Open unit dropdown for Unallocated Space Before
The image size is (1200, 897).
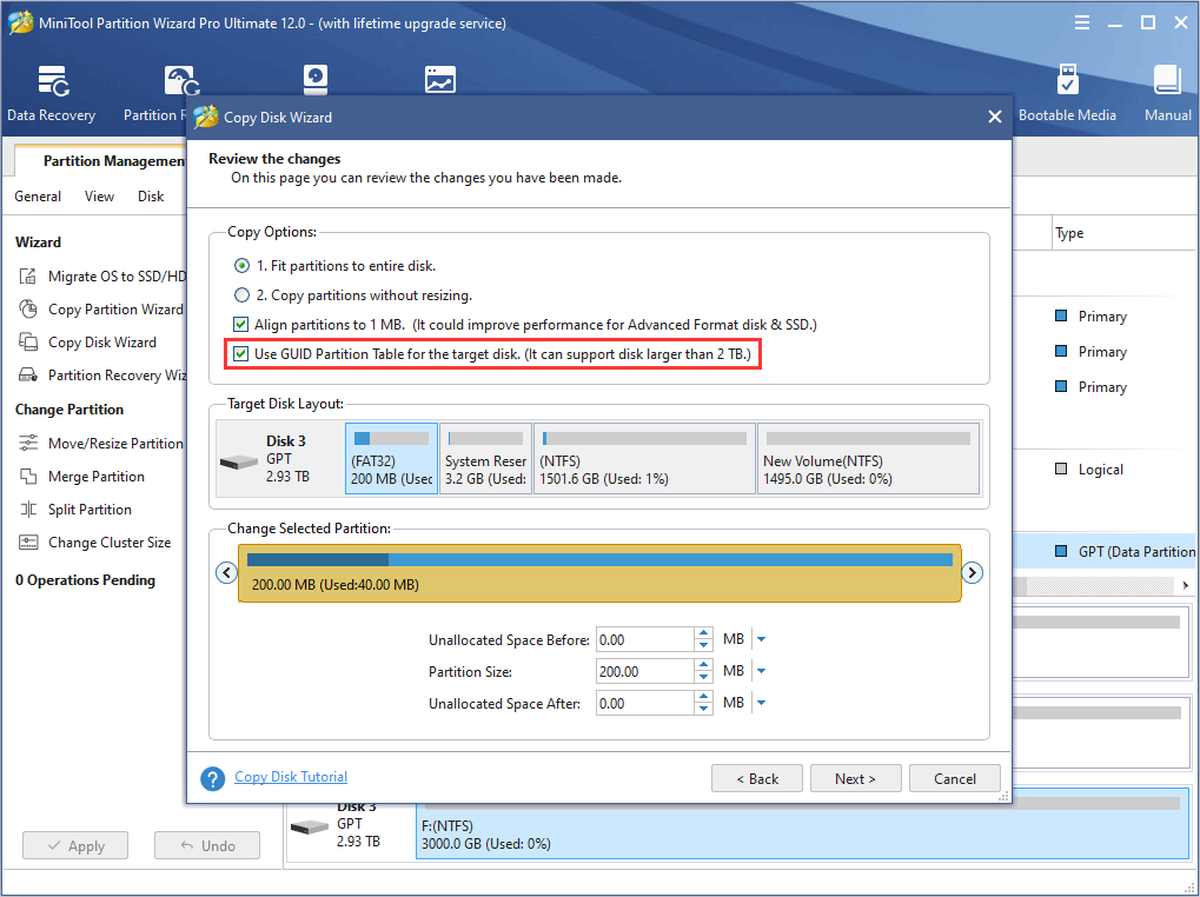pos(761,640)
